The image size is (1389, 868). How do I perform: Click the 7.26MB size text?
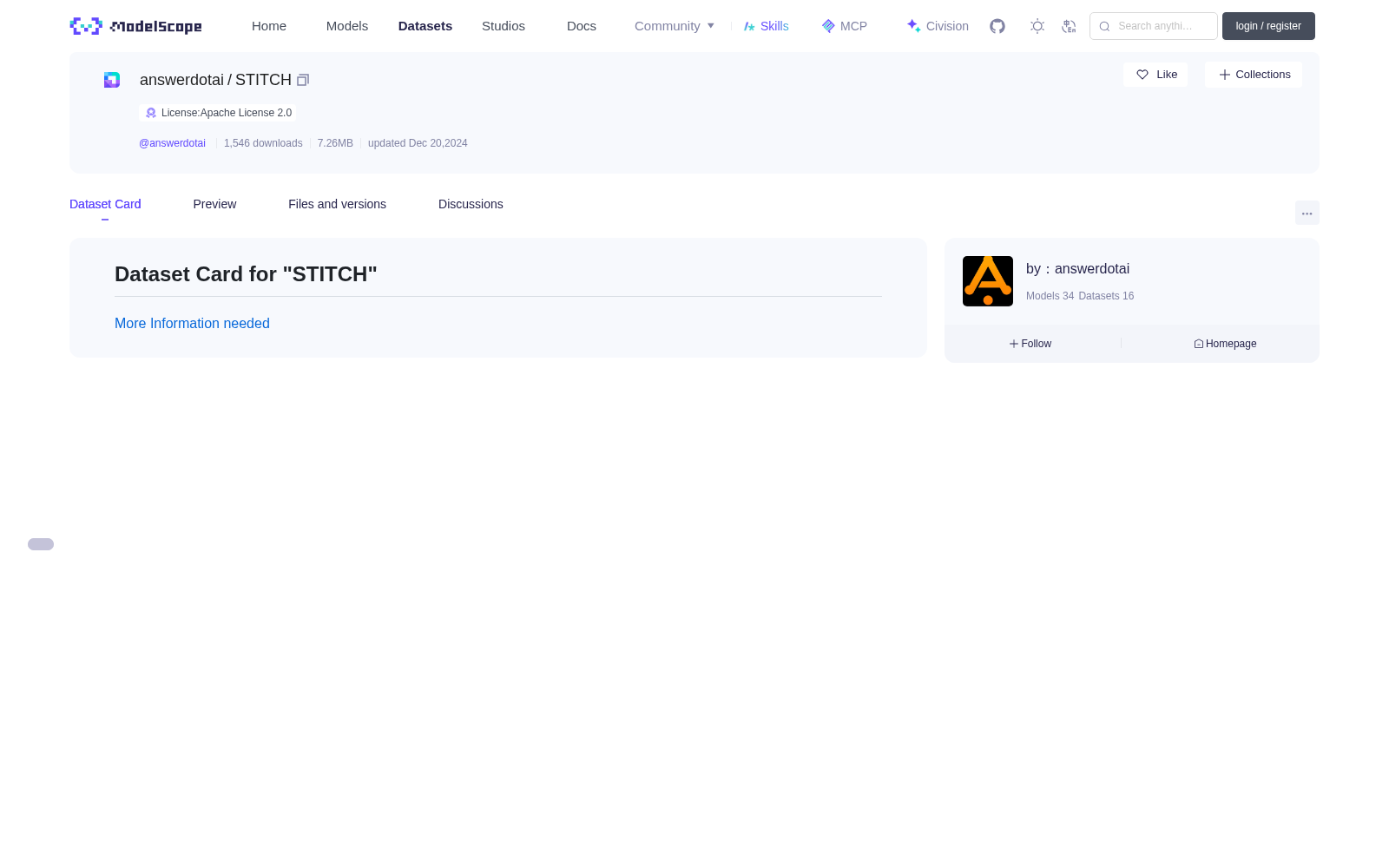point(335,143)
